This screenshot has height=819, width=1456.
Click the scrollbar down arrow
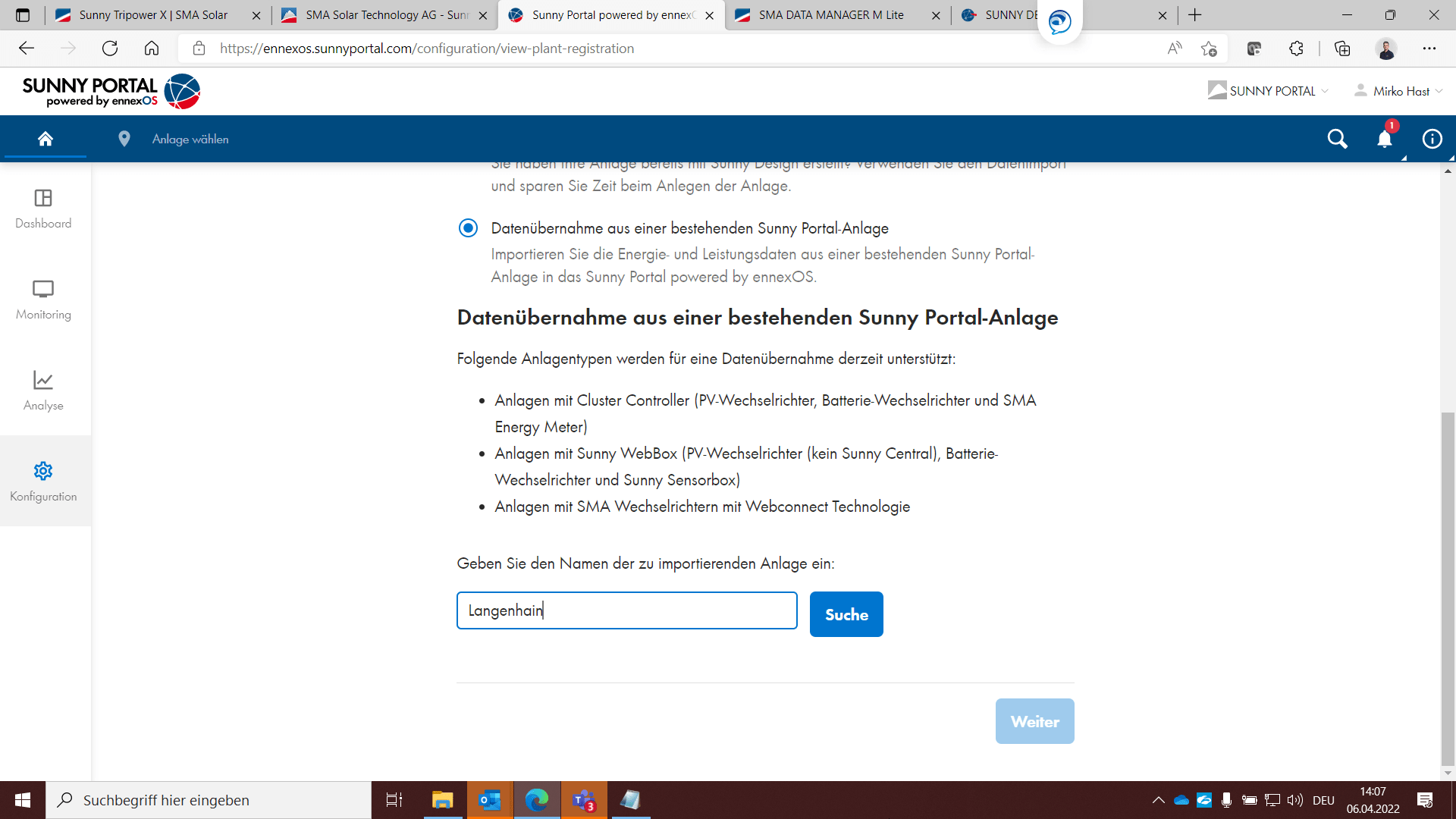1448,773
